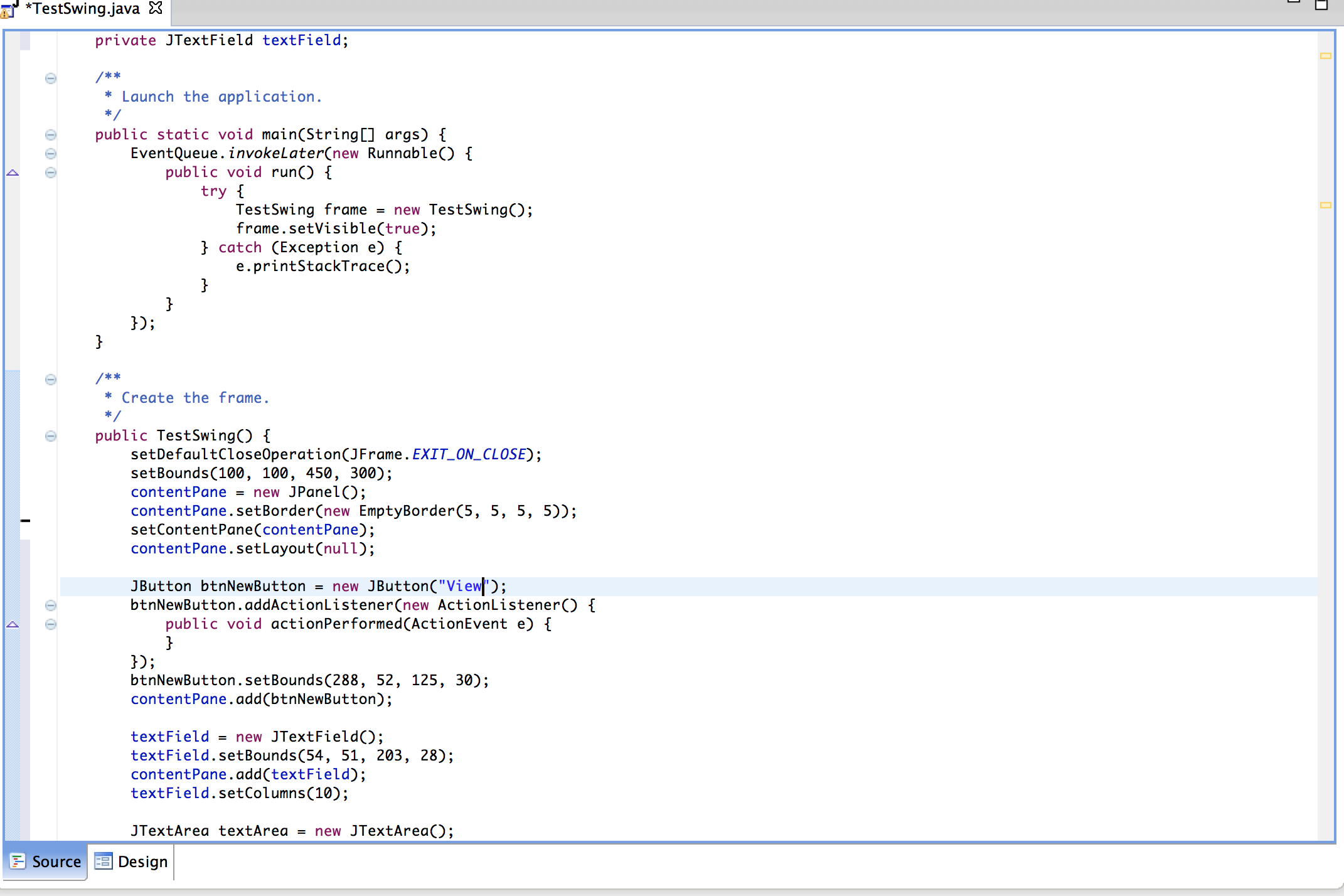Click the Design tab icon

click(103, 861)
